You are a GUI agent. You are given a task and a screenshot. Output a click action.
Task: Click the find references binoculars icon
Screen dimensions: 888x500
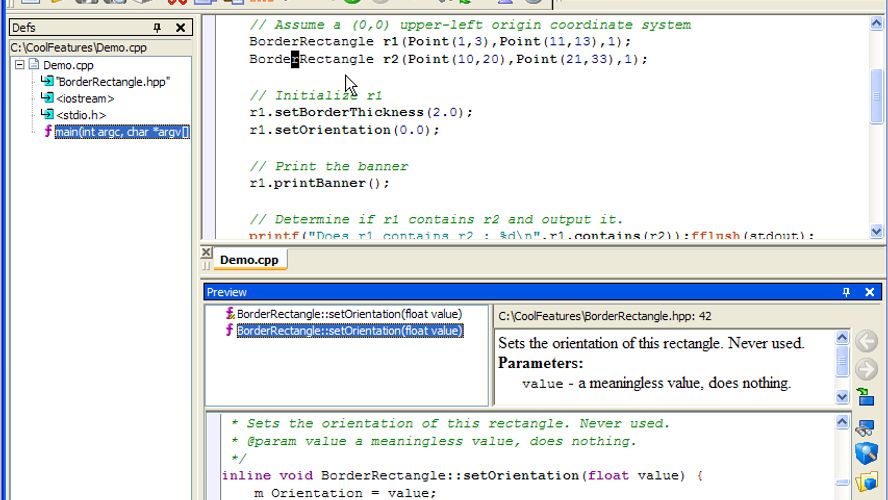(866, 427)
